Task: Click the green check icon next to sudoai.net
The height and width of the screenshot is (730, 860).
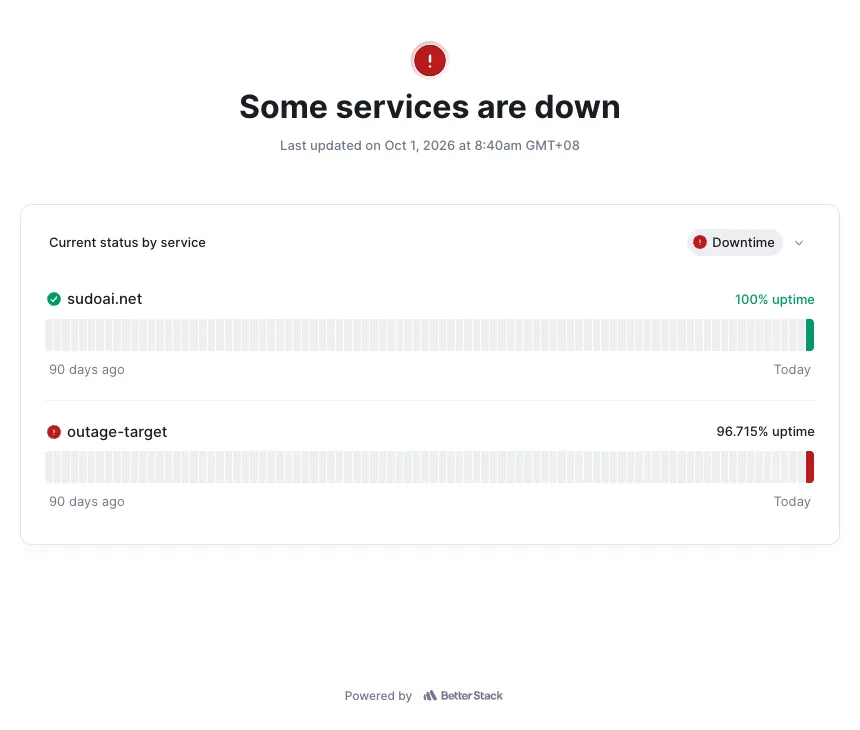Action: [54, 299]
